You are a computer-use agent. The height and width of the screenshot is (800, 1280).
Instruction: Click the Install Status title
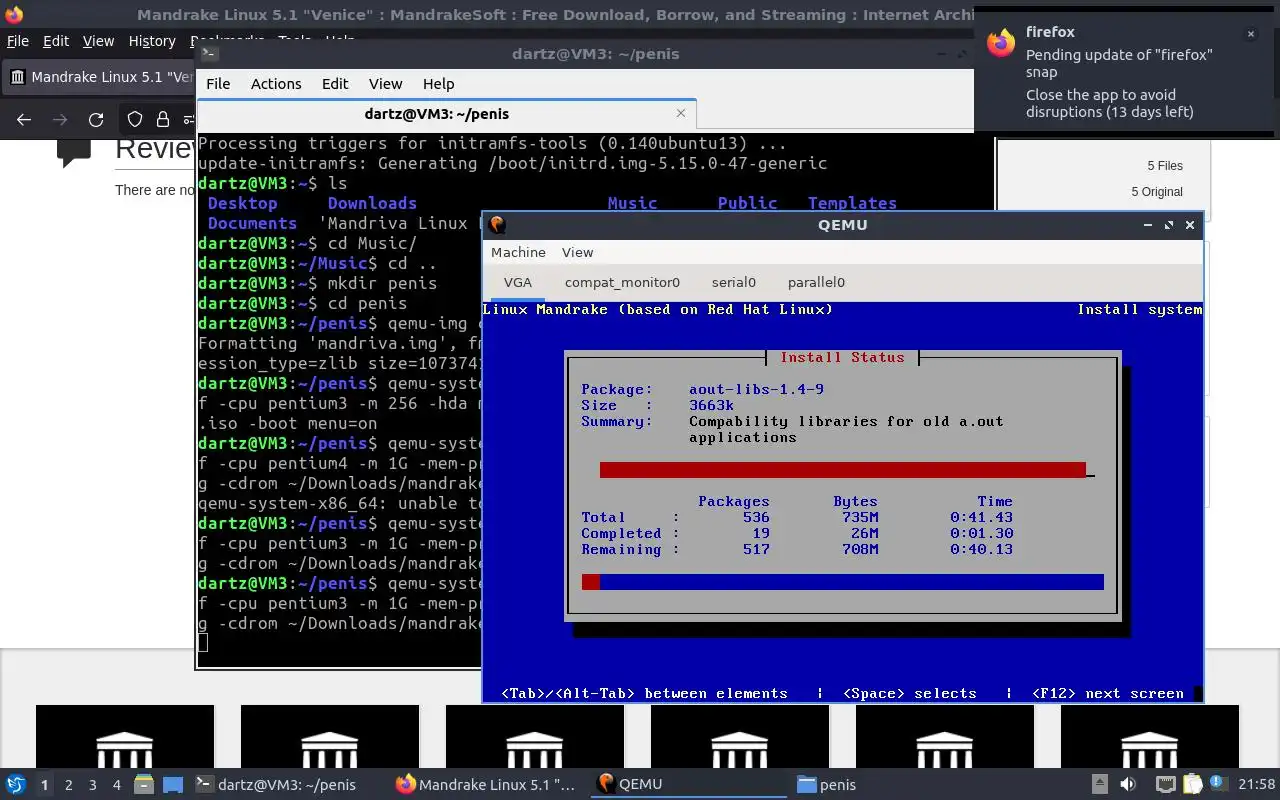point(842,357)
